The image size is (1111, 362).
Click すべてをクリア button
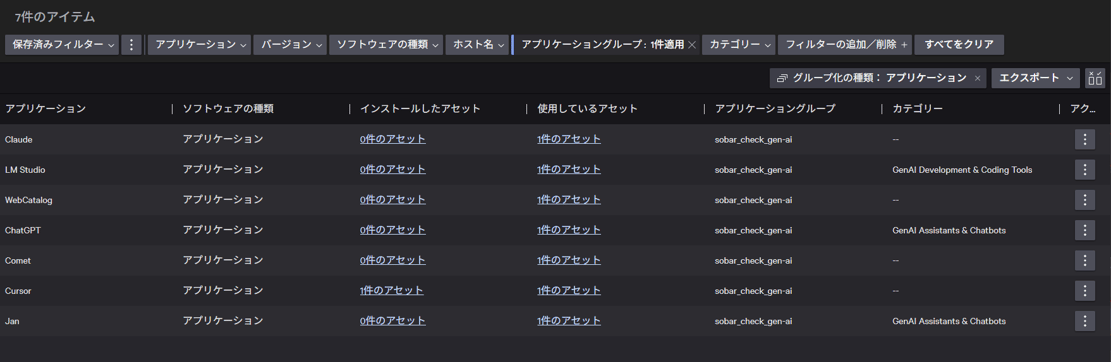[x=959, y=44]
